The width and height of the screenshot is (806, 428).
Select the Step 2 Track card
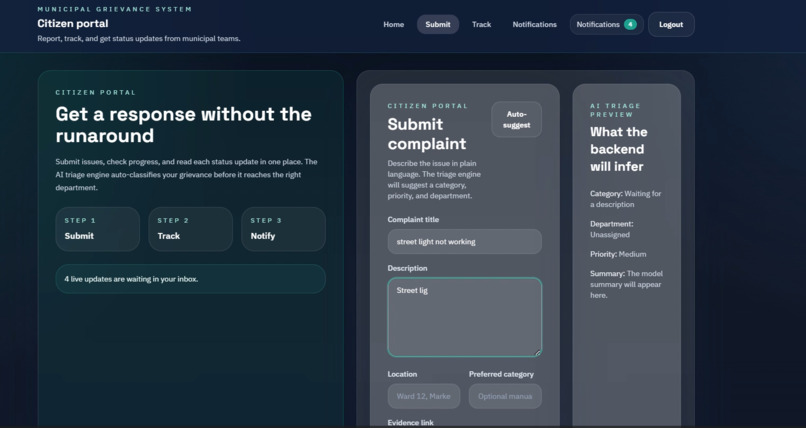tap(190, 229)
